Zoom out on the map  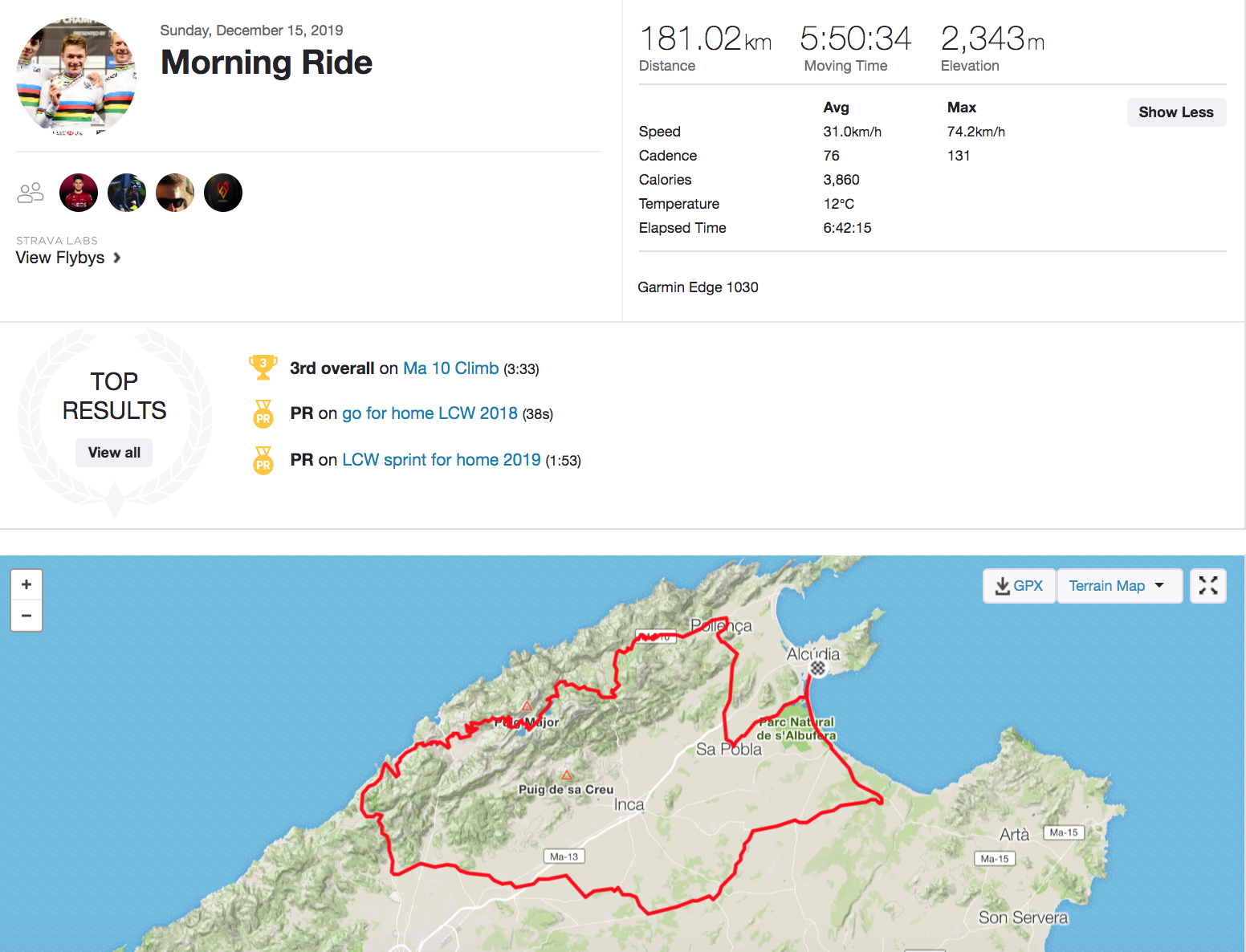tap(26, 616)
